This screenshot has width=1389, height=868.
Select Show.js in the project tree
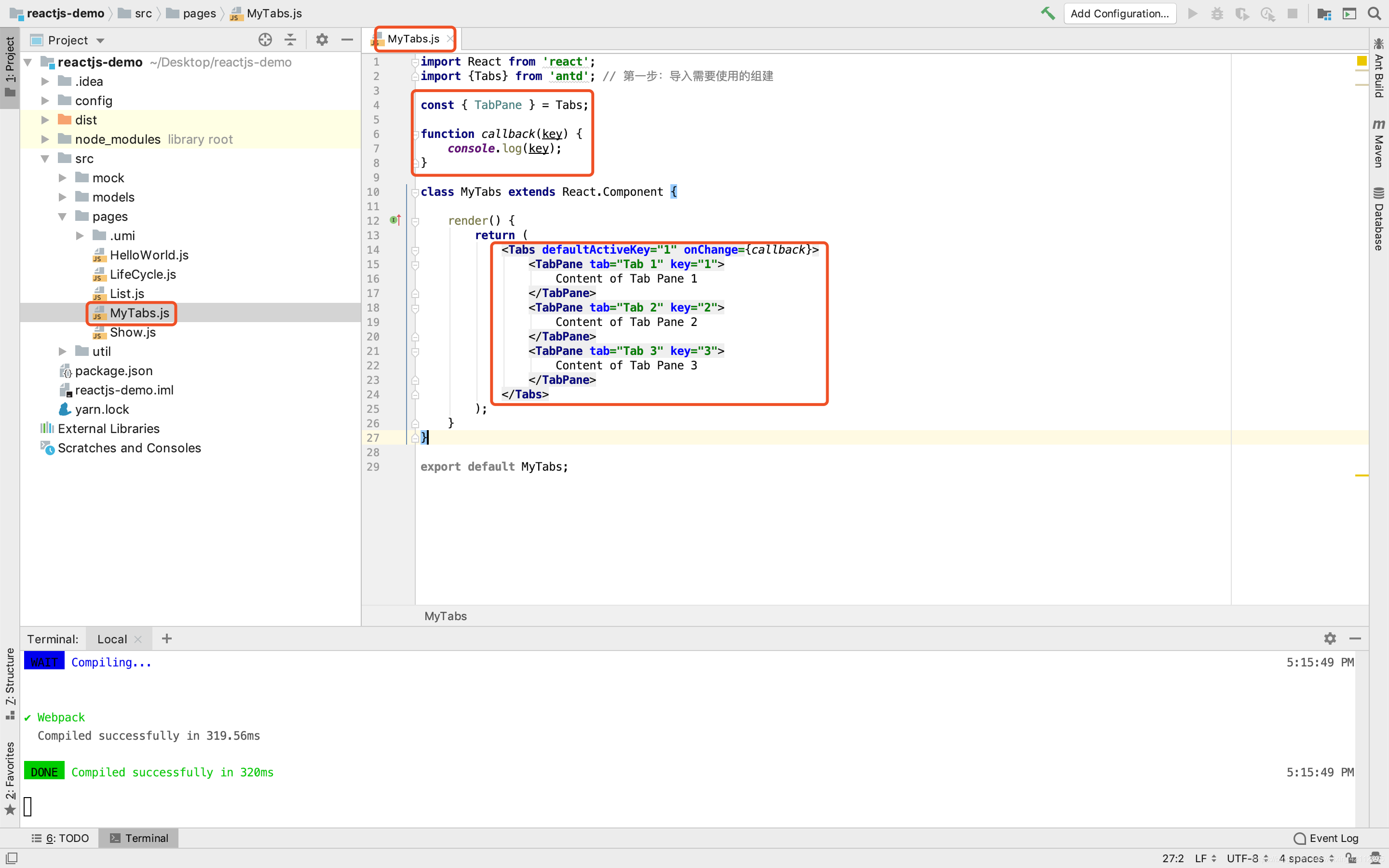pyautogui.click(x=124, y=332)
